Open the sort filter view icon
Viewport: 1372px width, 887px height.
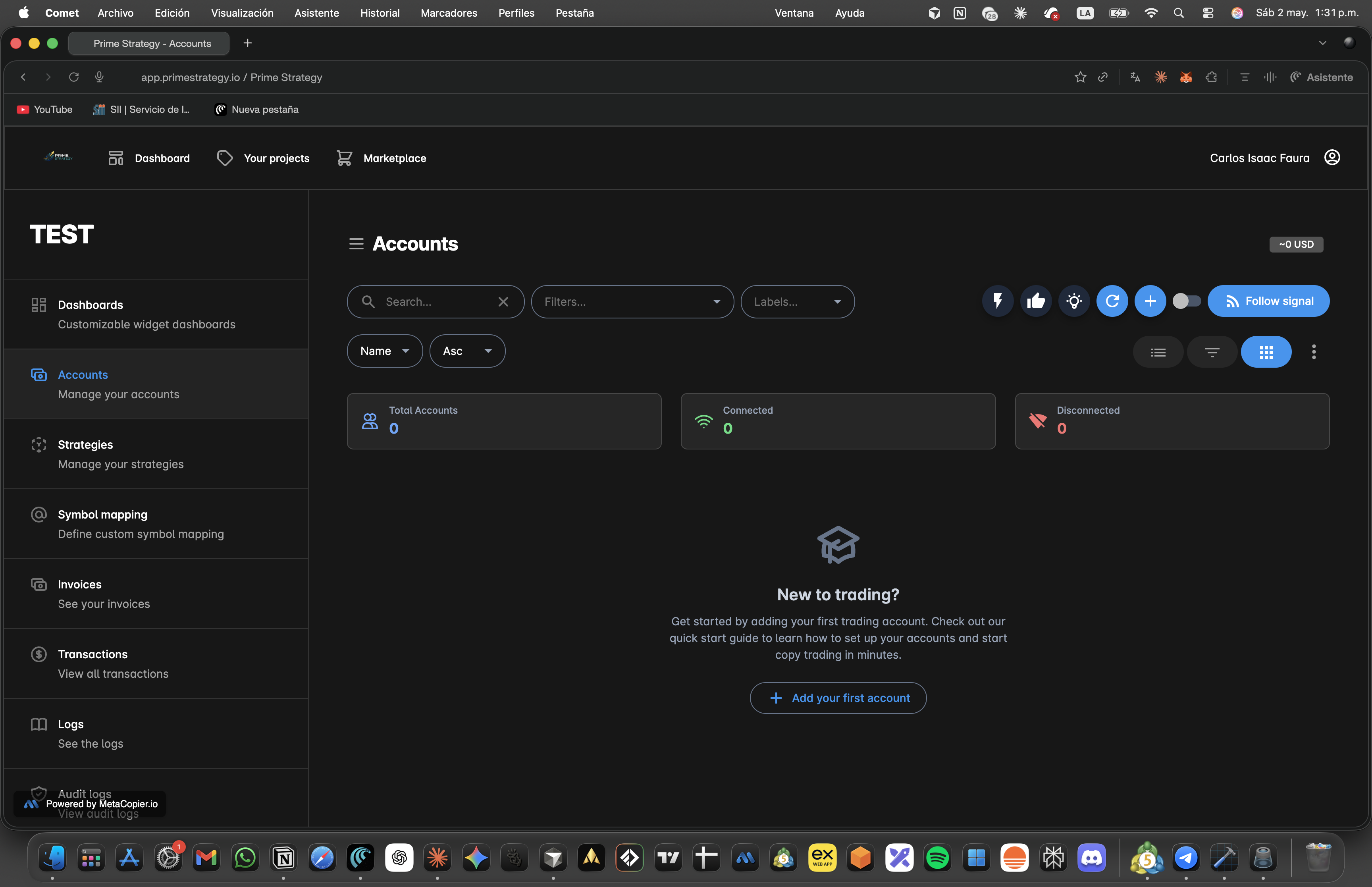point(1212,352)
